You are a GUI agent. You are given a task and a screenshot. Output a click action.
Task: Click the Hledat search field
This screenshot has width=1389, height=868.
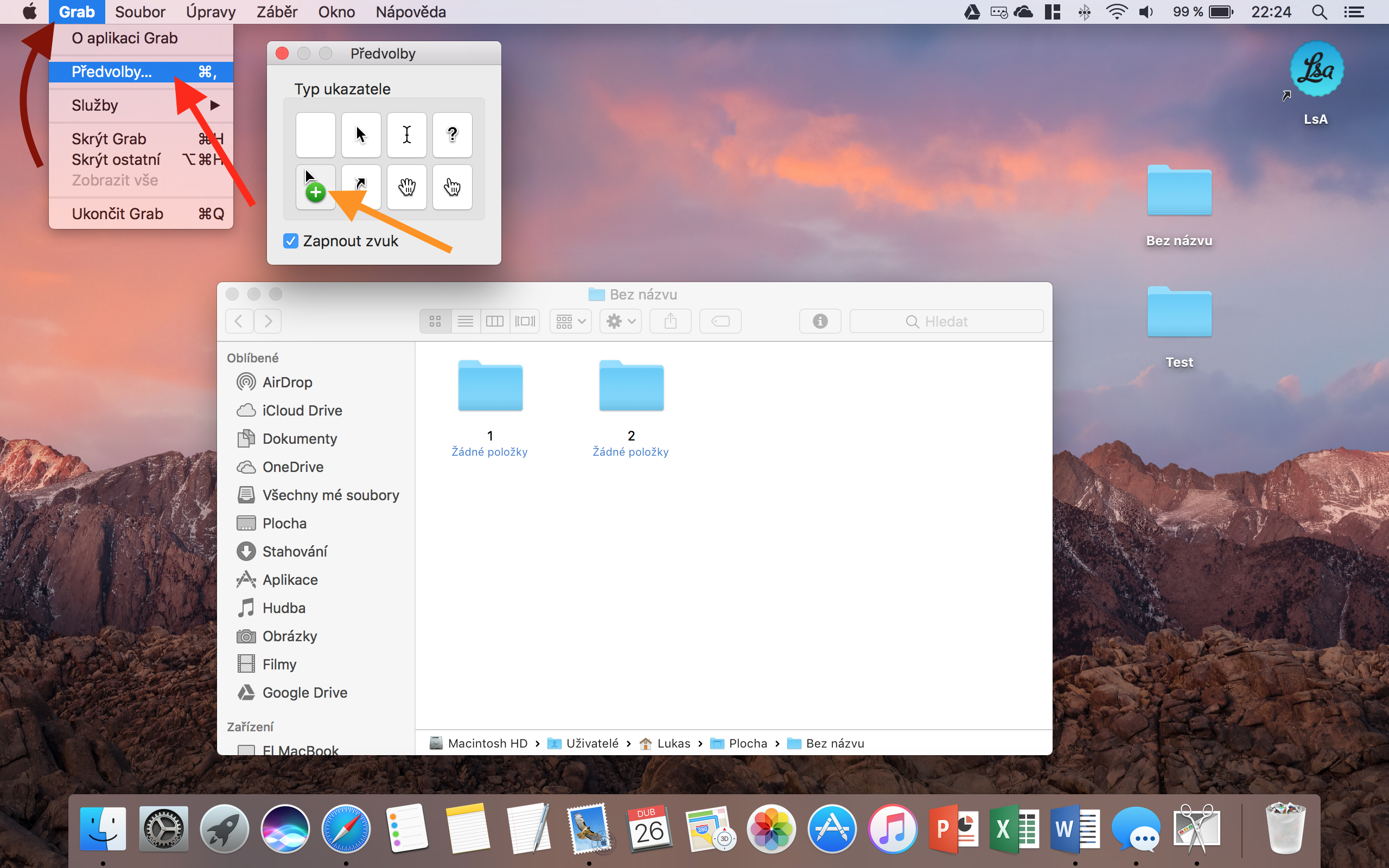coord(946,322)
